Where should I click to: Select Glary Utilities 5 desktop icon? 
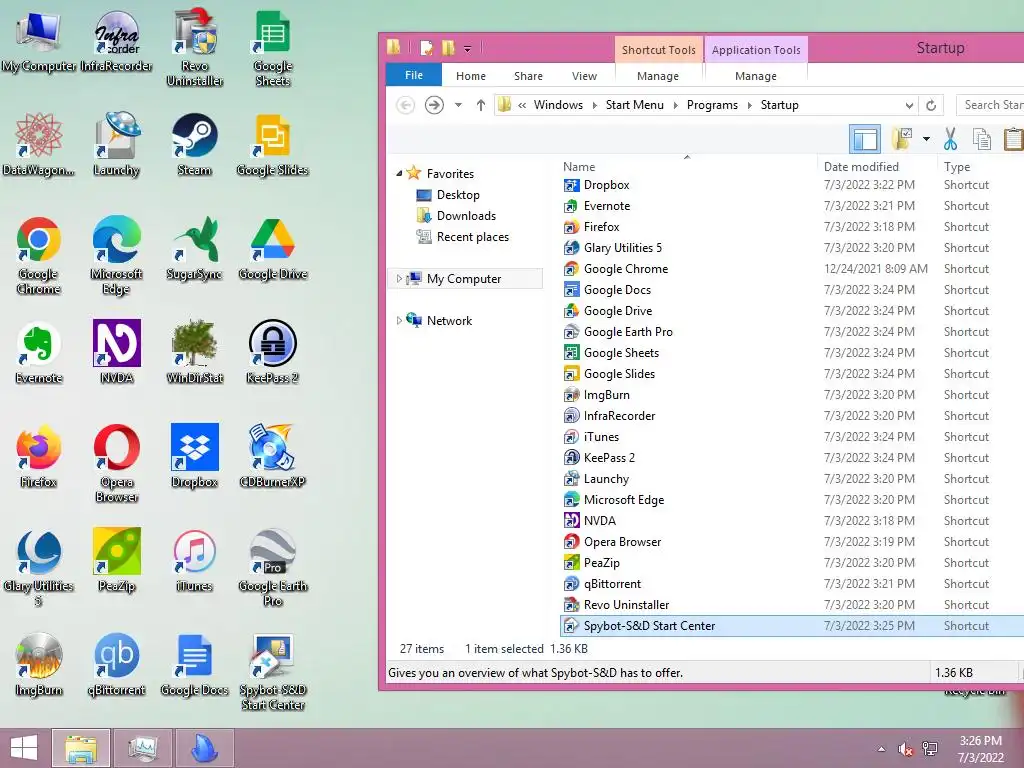pos(39,568)
